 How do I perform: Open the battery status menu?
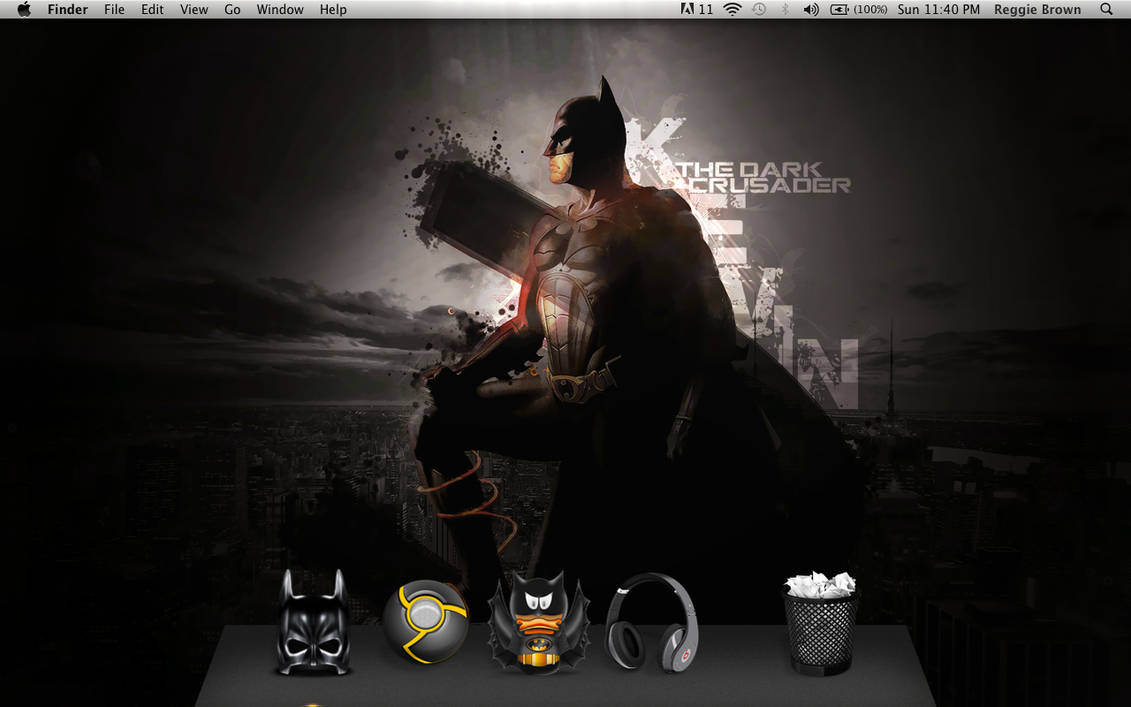point(859,9)
